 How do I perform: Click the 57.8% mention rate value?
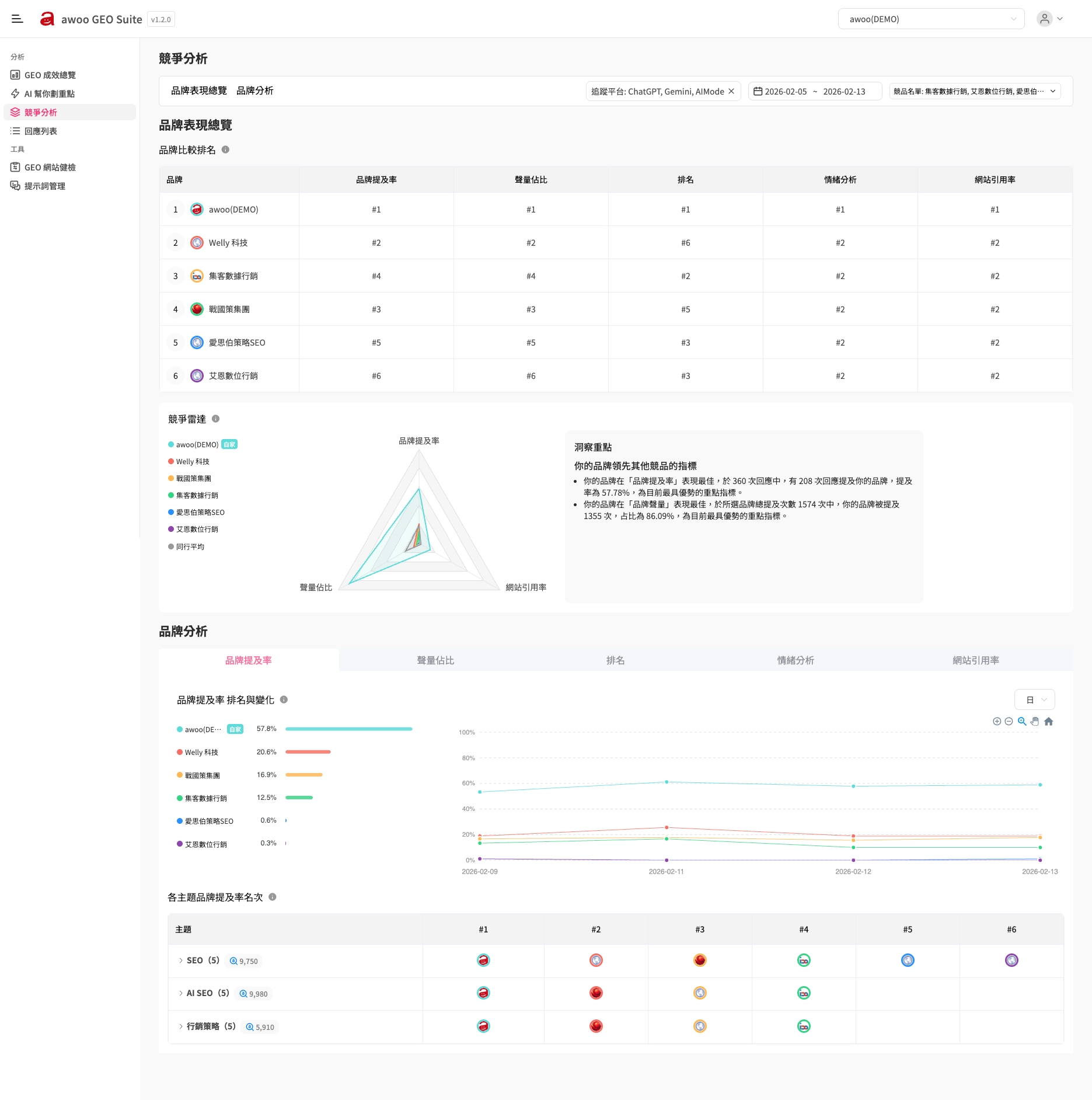(x=267, y=729)
